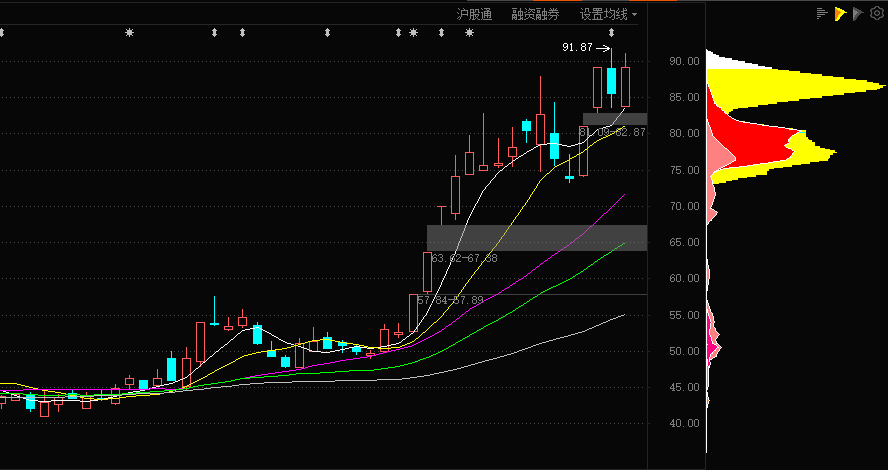Click the 91.87 high price label
Screen dimensions: 888x470
click(x=577, y=48)
